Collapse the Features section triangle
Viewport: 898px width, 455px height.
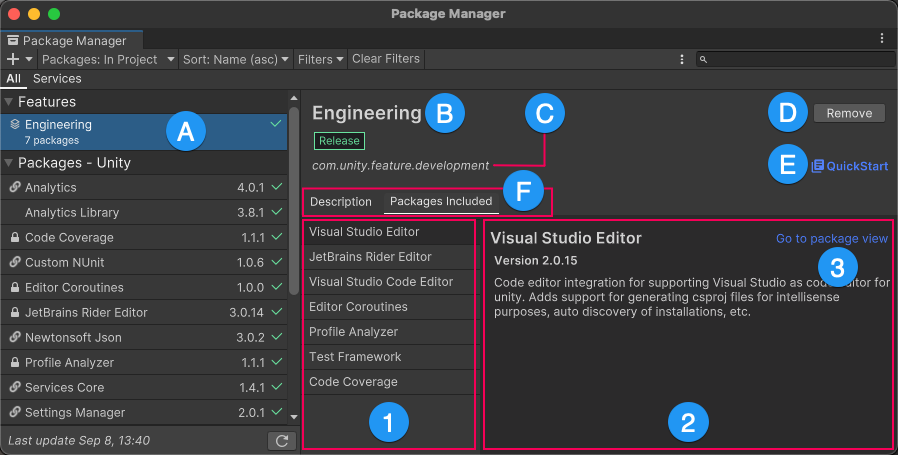pos(9,102)
